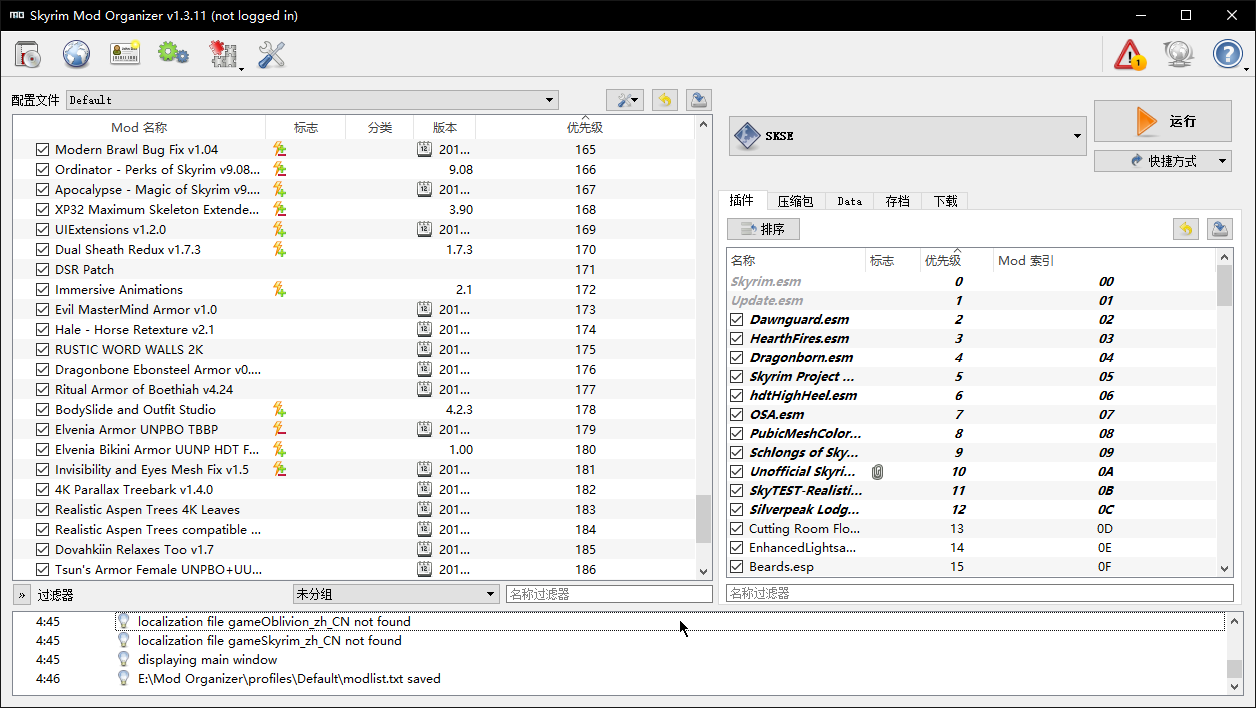The image size is (1256, 708).
Task: Click the calendar icon of Dovahkiin Relaxes Too
Action: (424, 549)
